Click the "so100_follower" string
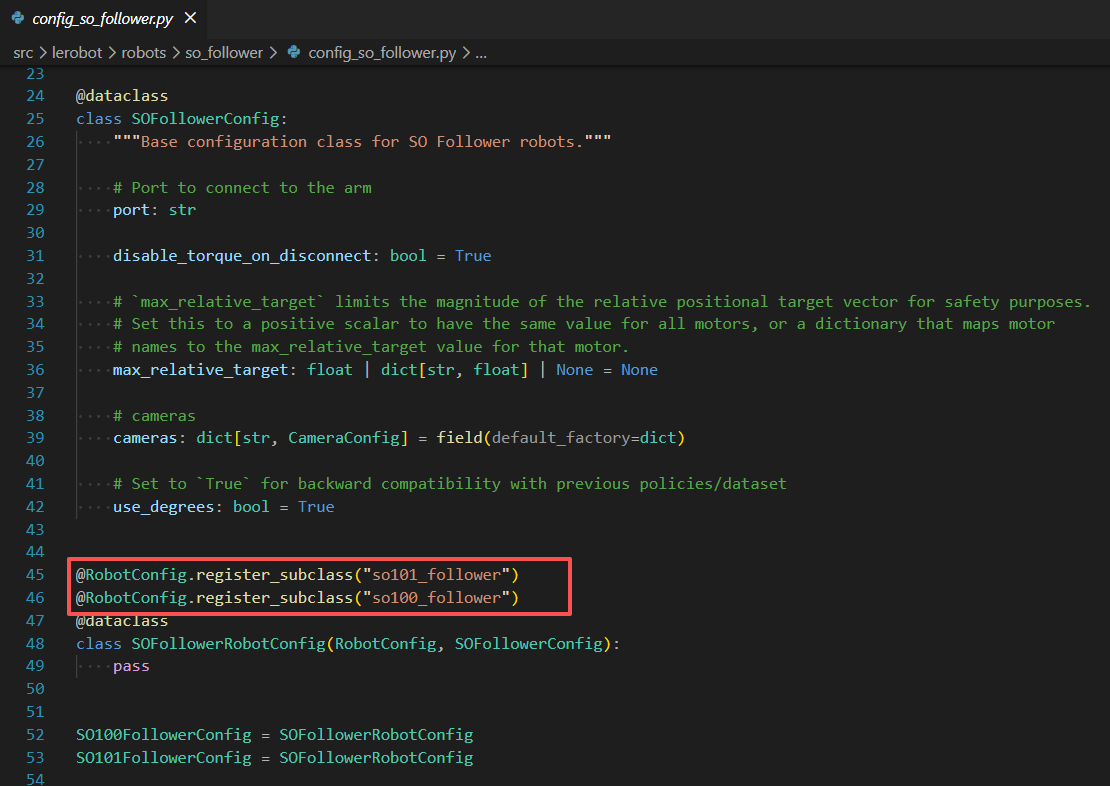This screenshot has width=1110, height=786. tap(436, 598)
